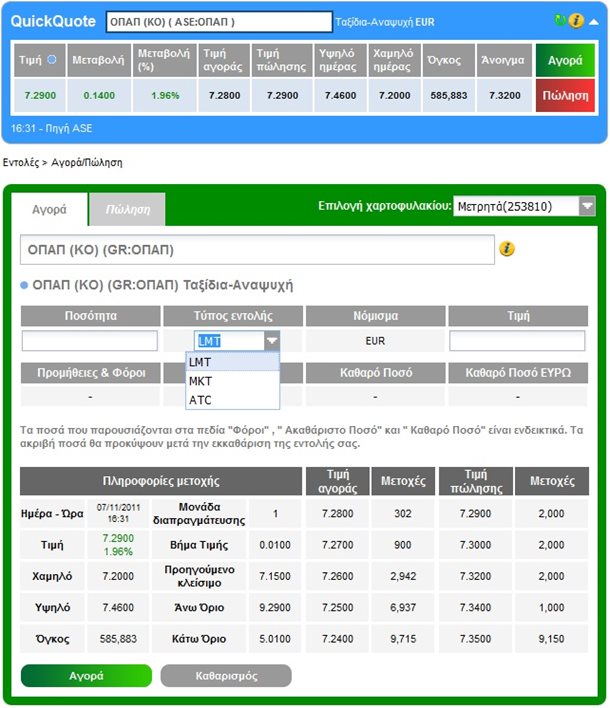
Task: Choose LMT from the order type list
Action: tap(233, 362)
